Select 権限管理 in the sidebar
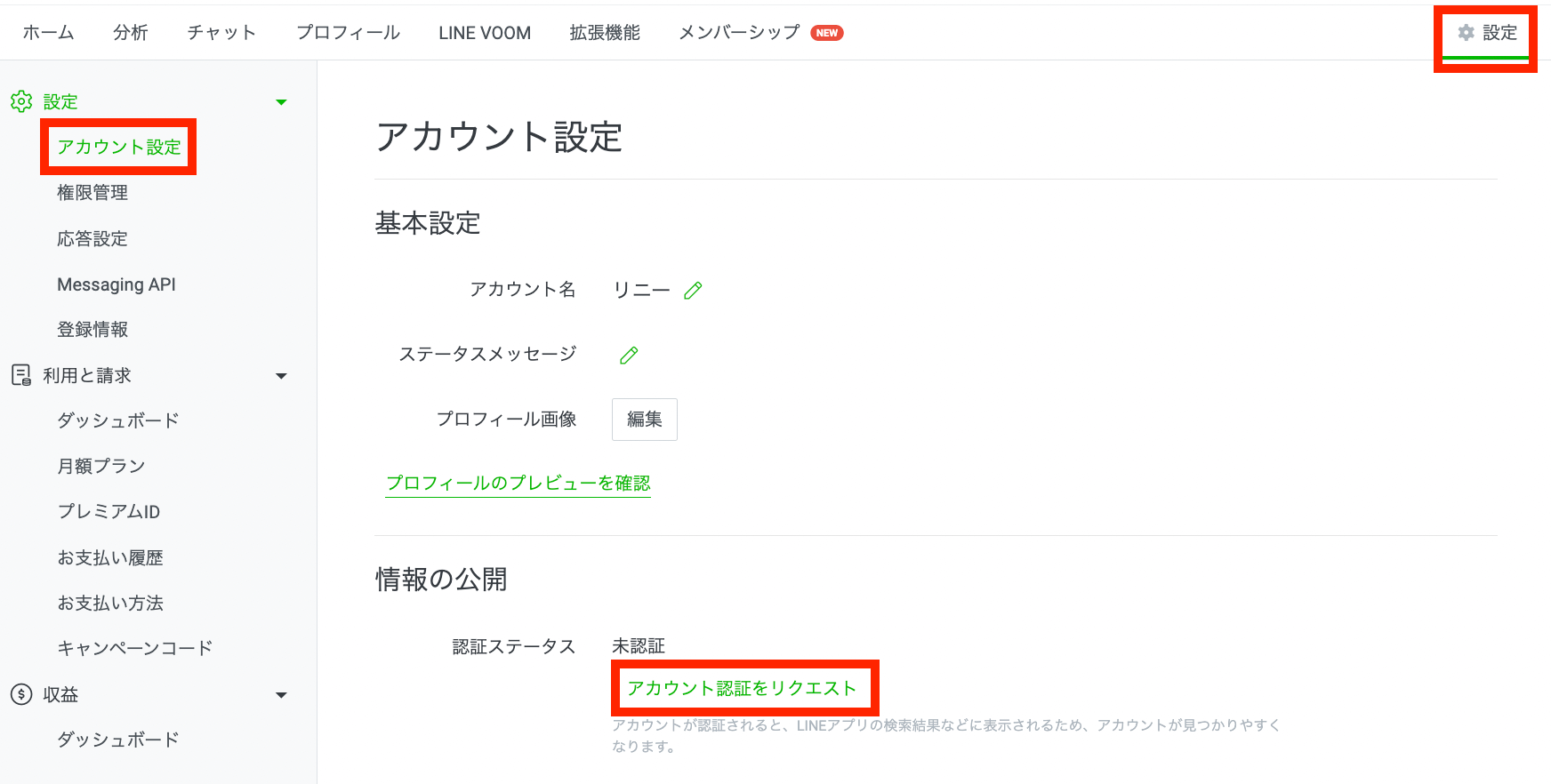Viewport: 1551px width, 784px height. click(92, 193)
